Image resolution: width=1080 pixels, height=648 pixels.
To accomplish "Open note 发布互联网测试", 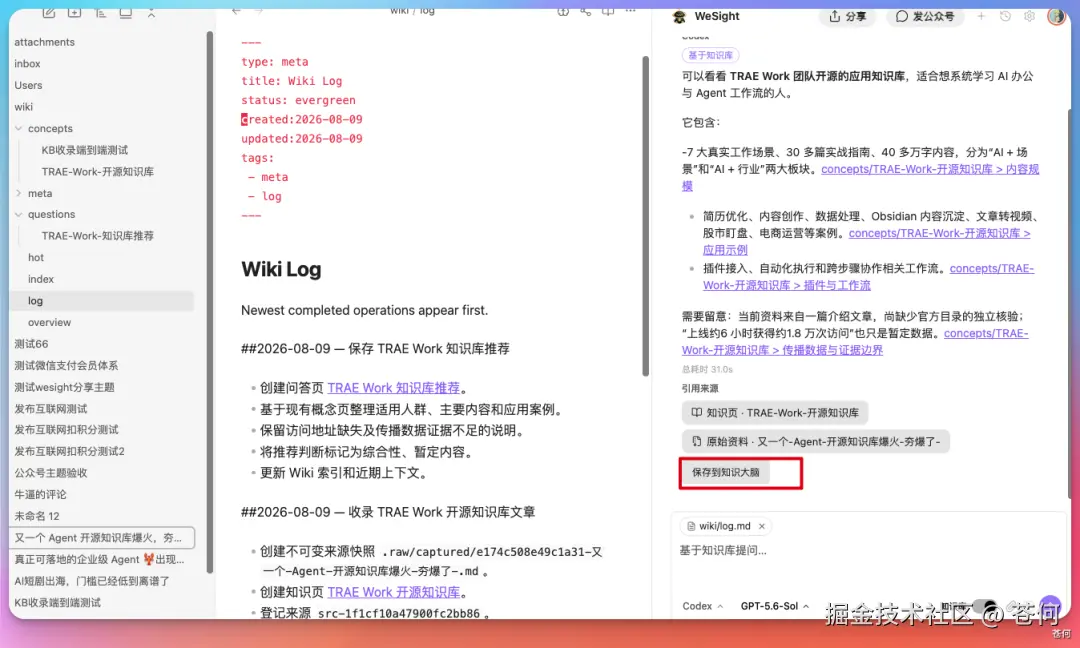I will 50,408.
